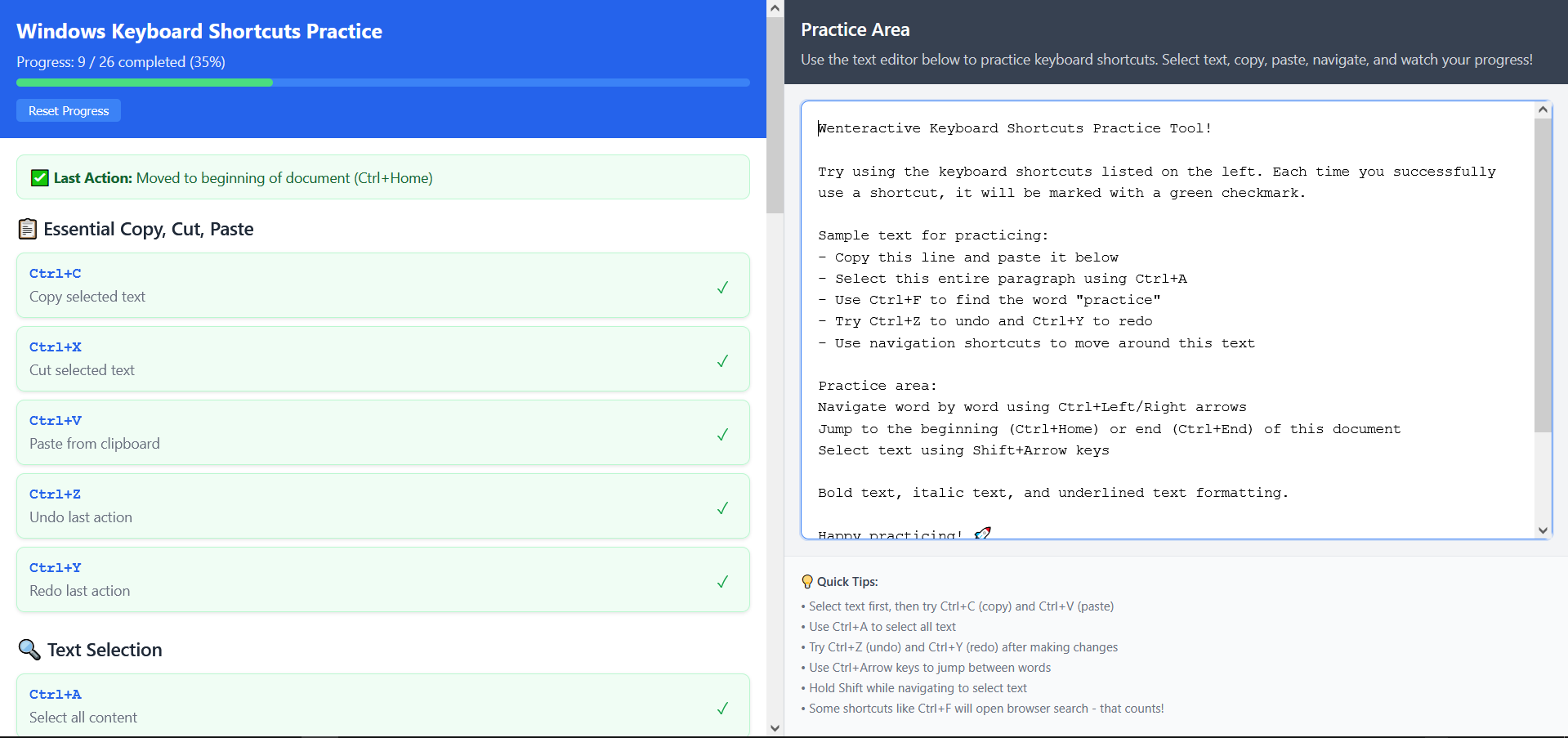Viewport: 1568px width, 738px height.
Task: Click the green checkmark on Ctrl+A card
Action: (x=722, y=708)
